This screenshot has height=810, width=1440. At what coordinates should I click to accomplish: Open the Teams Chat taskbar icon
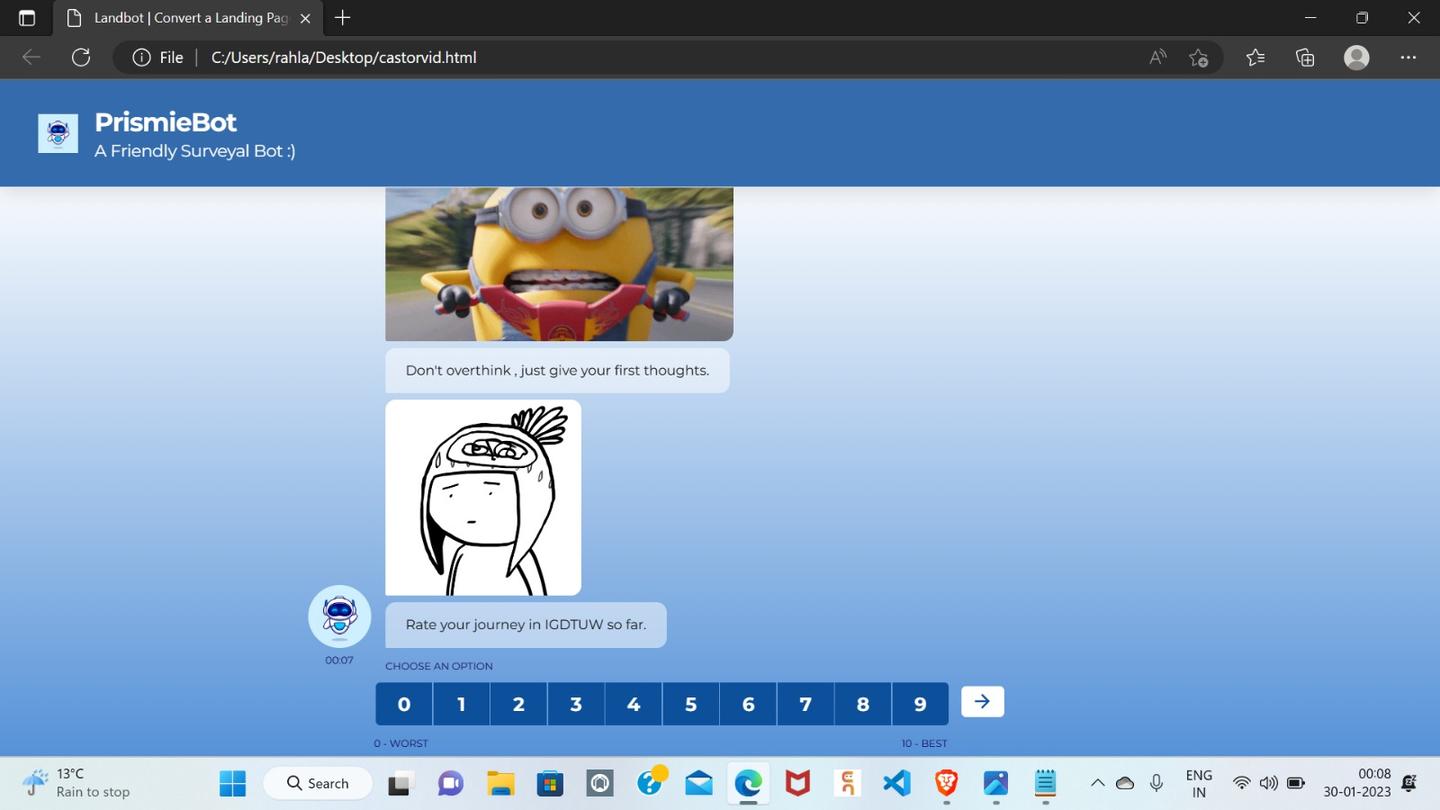coord(451,783)
